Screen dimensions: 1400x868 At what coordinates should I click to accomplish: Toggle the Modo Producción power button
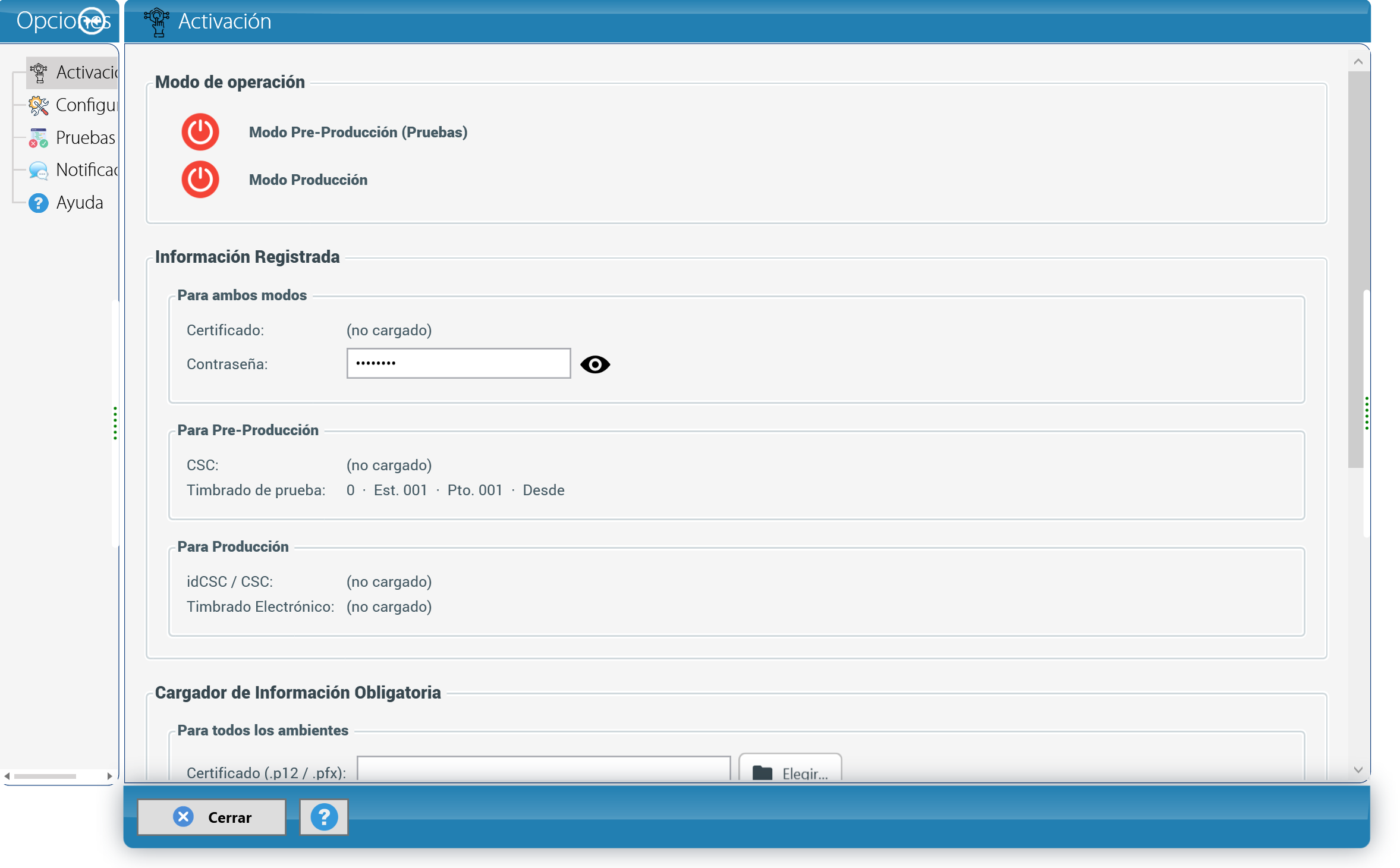click(200, 180)
